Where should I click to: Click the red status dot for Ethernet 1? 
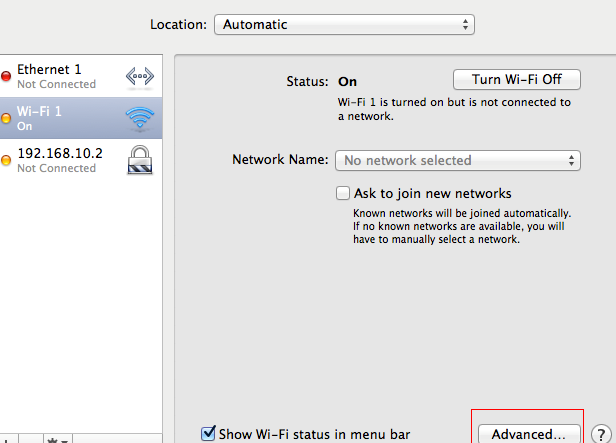(x=6, y=76)
